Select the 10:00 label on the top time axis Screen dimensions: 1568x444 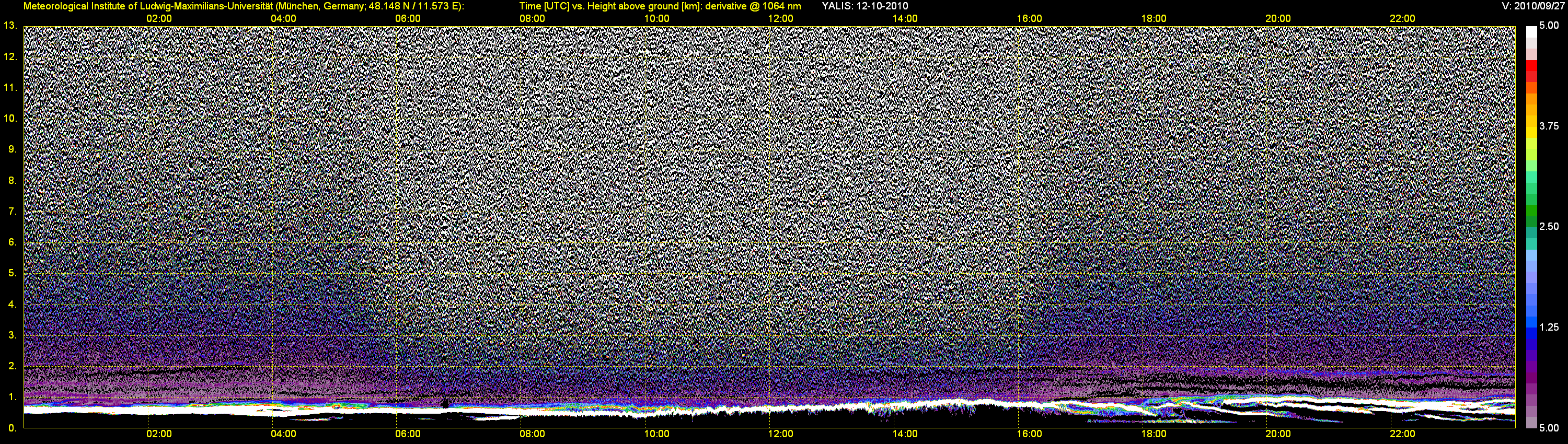[x=656, y=19]
